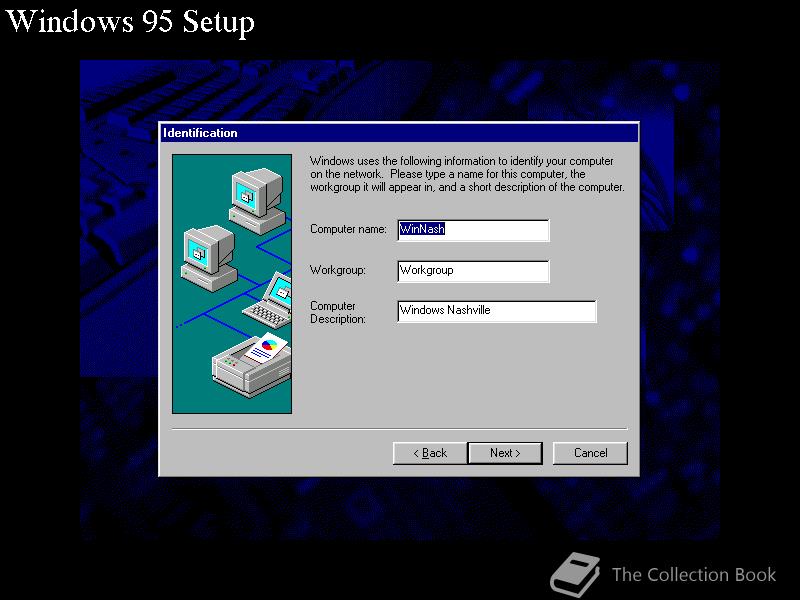800x600 pixels.
Task: Click the identification instructions paragraph
Action: [467, 174]
